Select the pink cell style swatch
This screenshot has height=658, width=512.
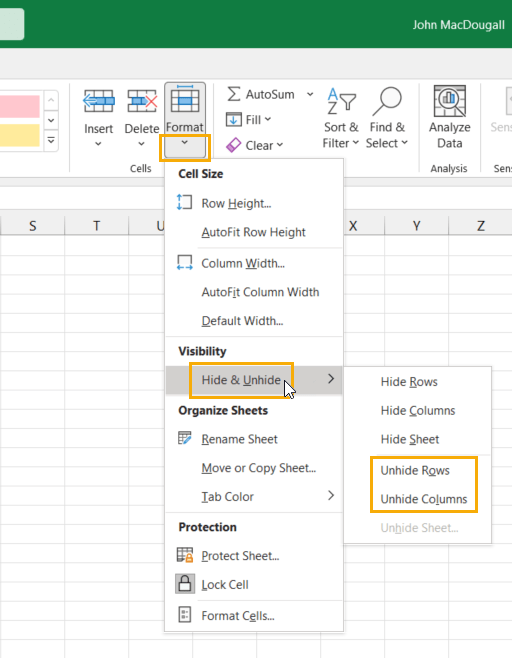tap(20, 106)
